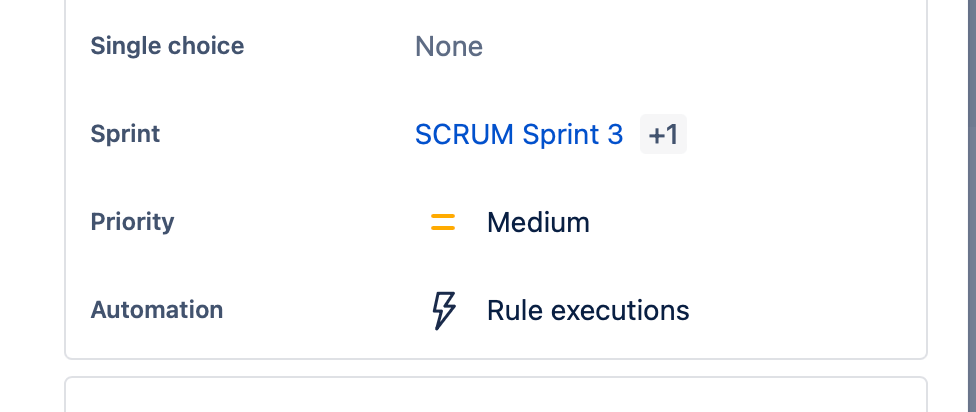
Task: Click the +1 additional sprints badge
Action: [663, 134]
